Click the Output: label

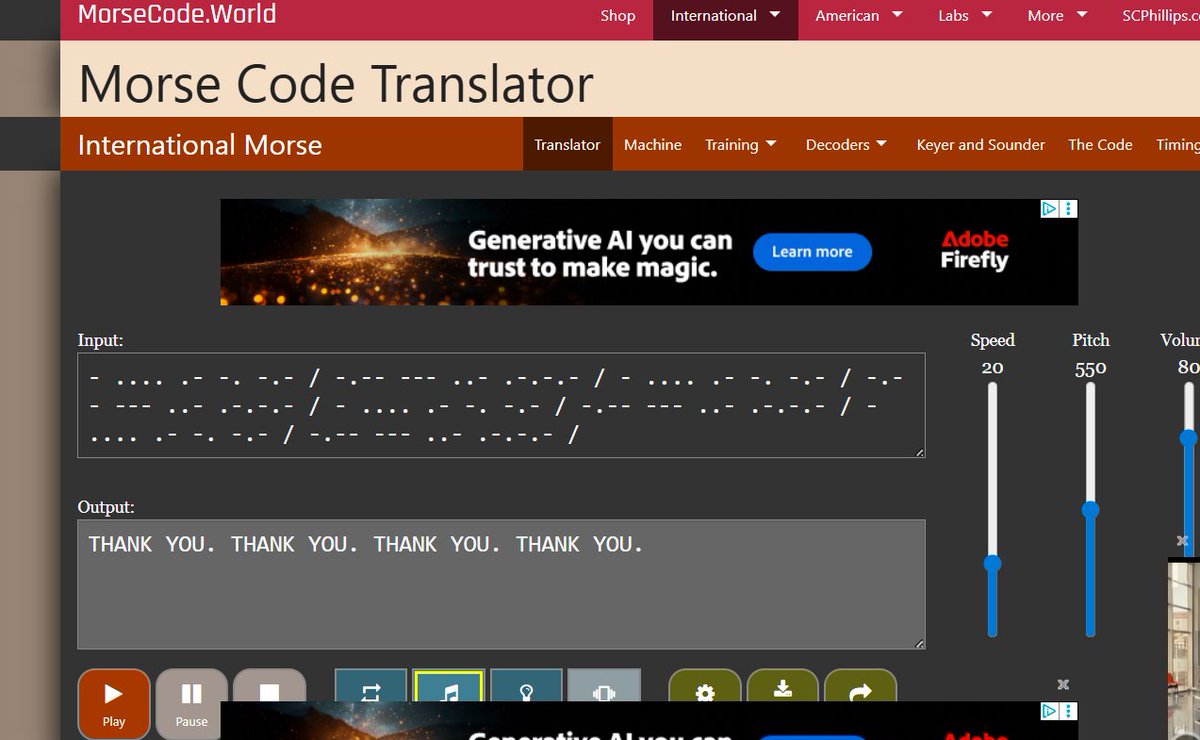pyautogui.click(x=106, y=507)
